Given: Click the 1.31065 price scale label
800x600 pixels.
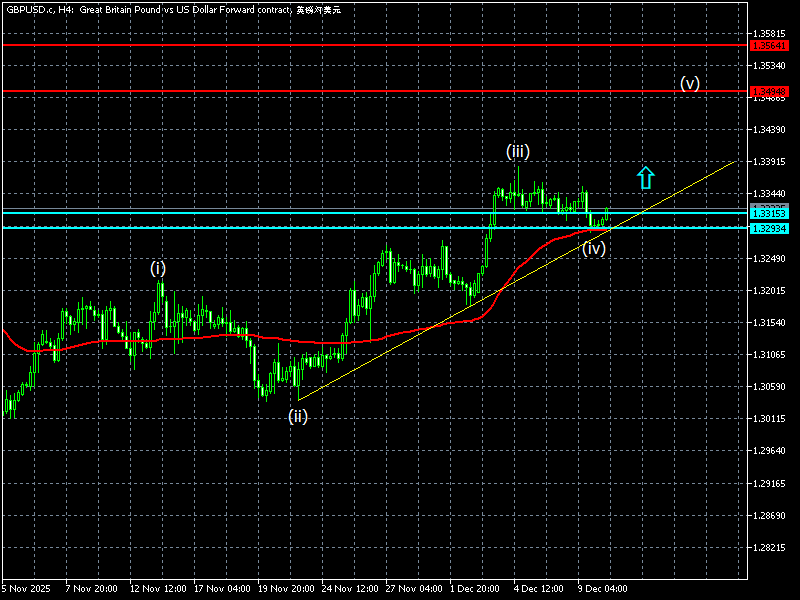Looking at the screenshot, I should tap(769, 355).
